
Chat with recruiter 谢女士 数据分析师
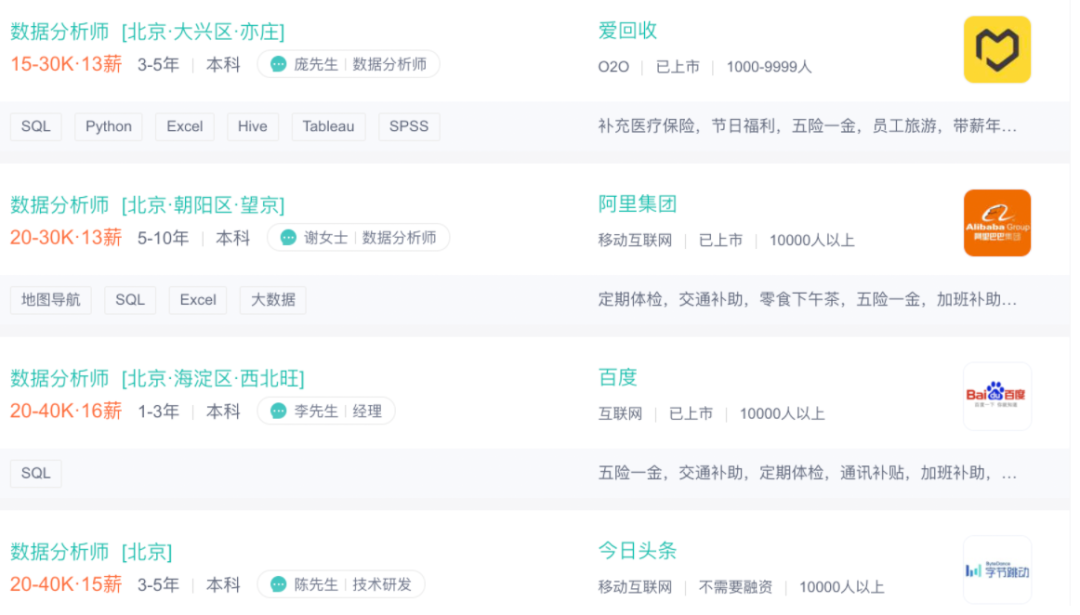tap(358, 238)
